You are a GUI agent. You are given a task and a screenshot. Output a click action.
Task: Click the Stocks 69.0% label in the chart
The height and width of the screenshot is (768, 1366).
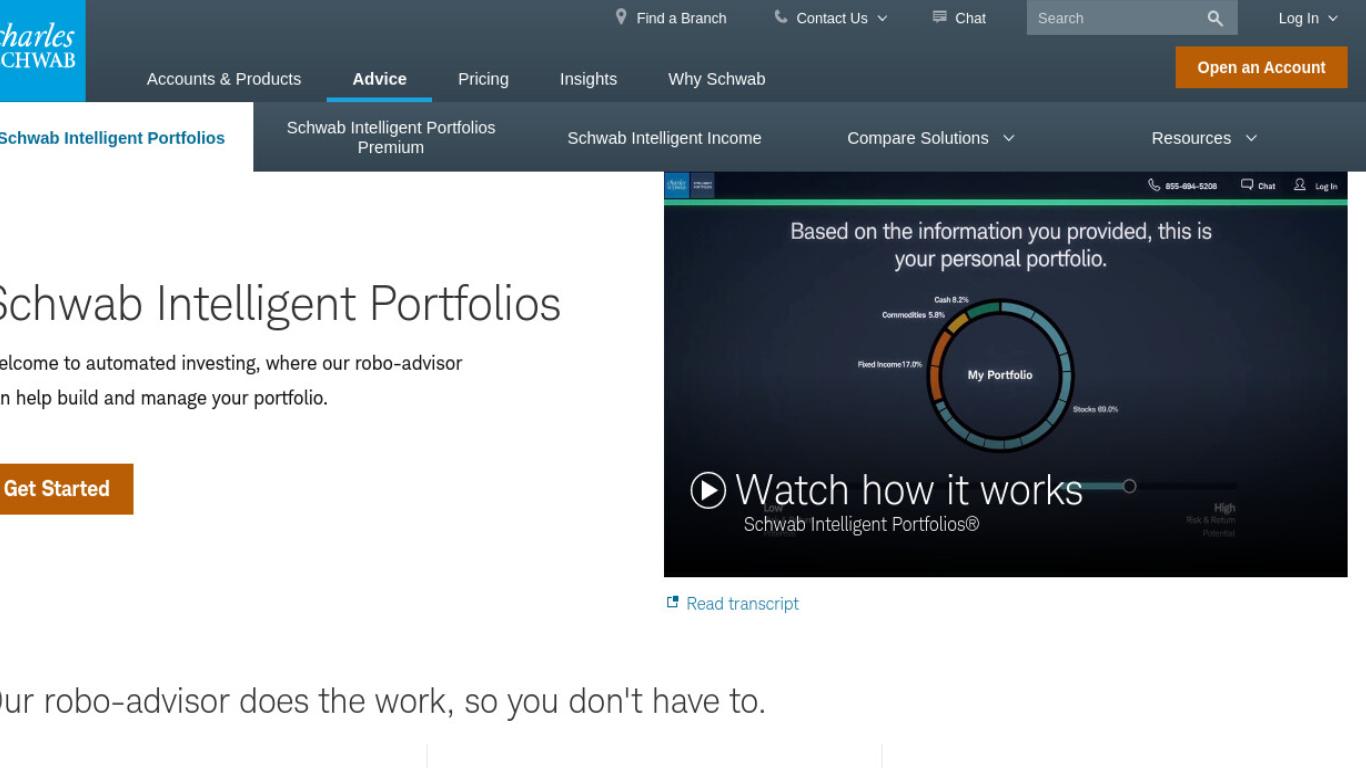coord(1095,409)
